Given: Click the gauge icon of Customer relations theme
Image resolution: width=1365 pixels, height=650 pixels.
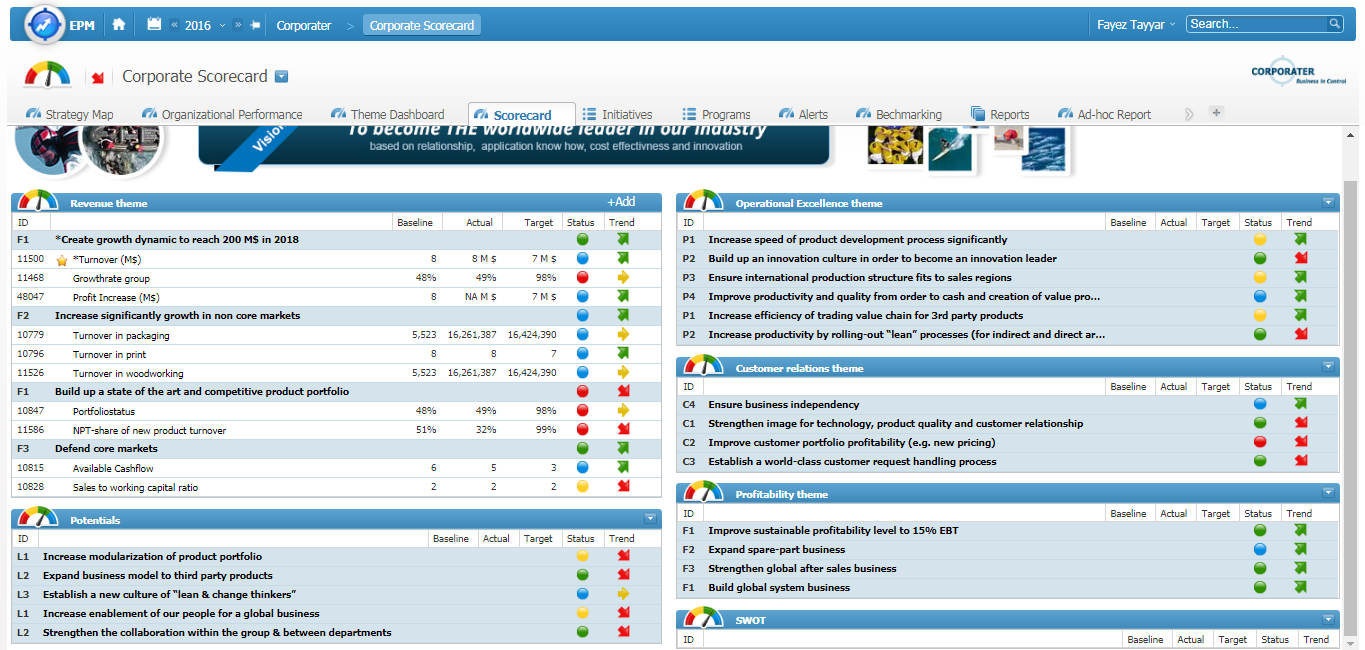Looking at the screenshot, I should tap(702, 365).
